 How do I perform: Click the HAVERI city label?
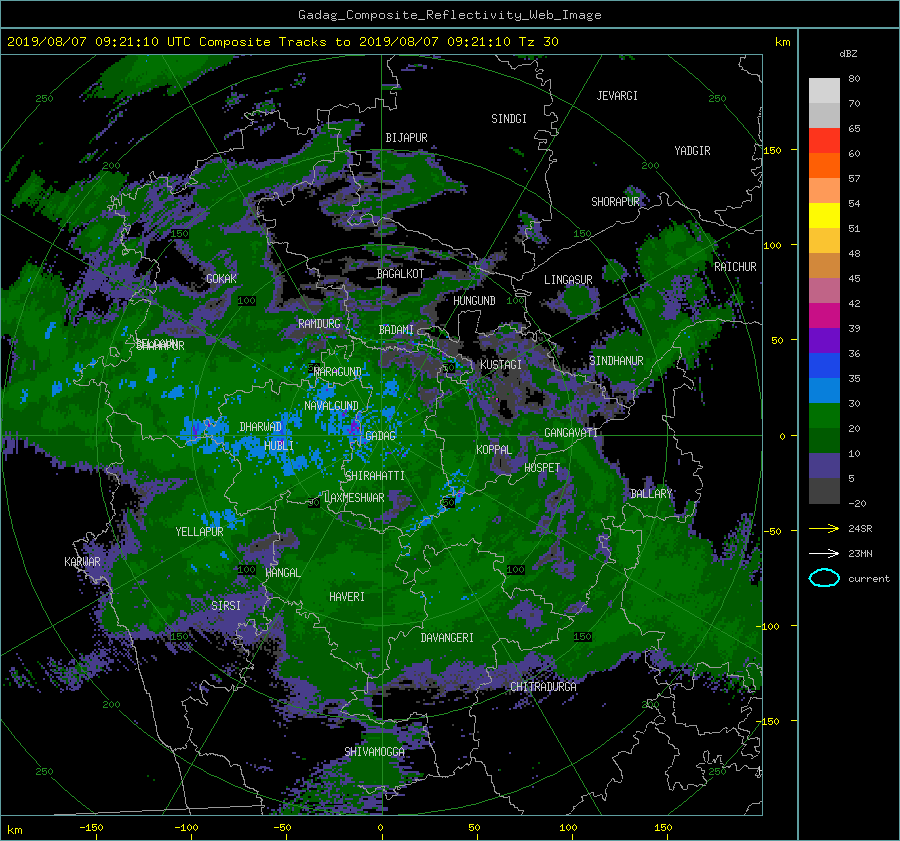pyautogui.click(x=347, y=597)
